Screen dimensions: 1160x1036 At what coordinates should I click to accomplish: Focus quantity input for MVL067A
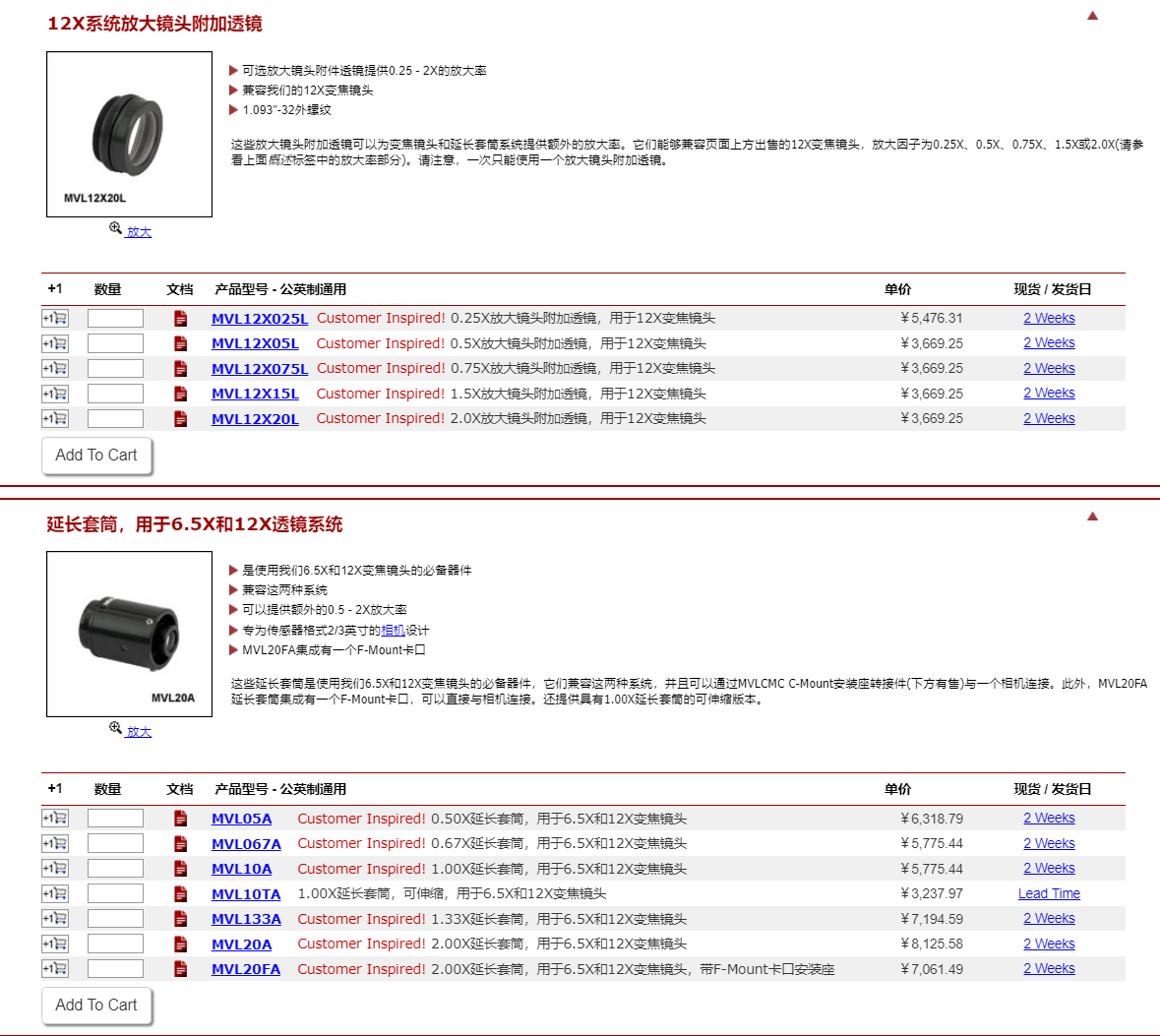(x=115, y=844)
